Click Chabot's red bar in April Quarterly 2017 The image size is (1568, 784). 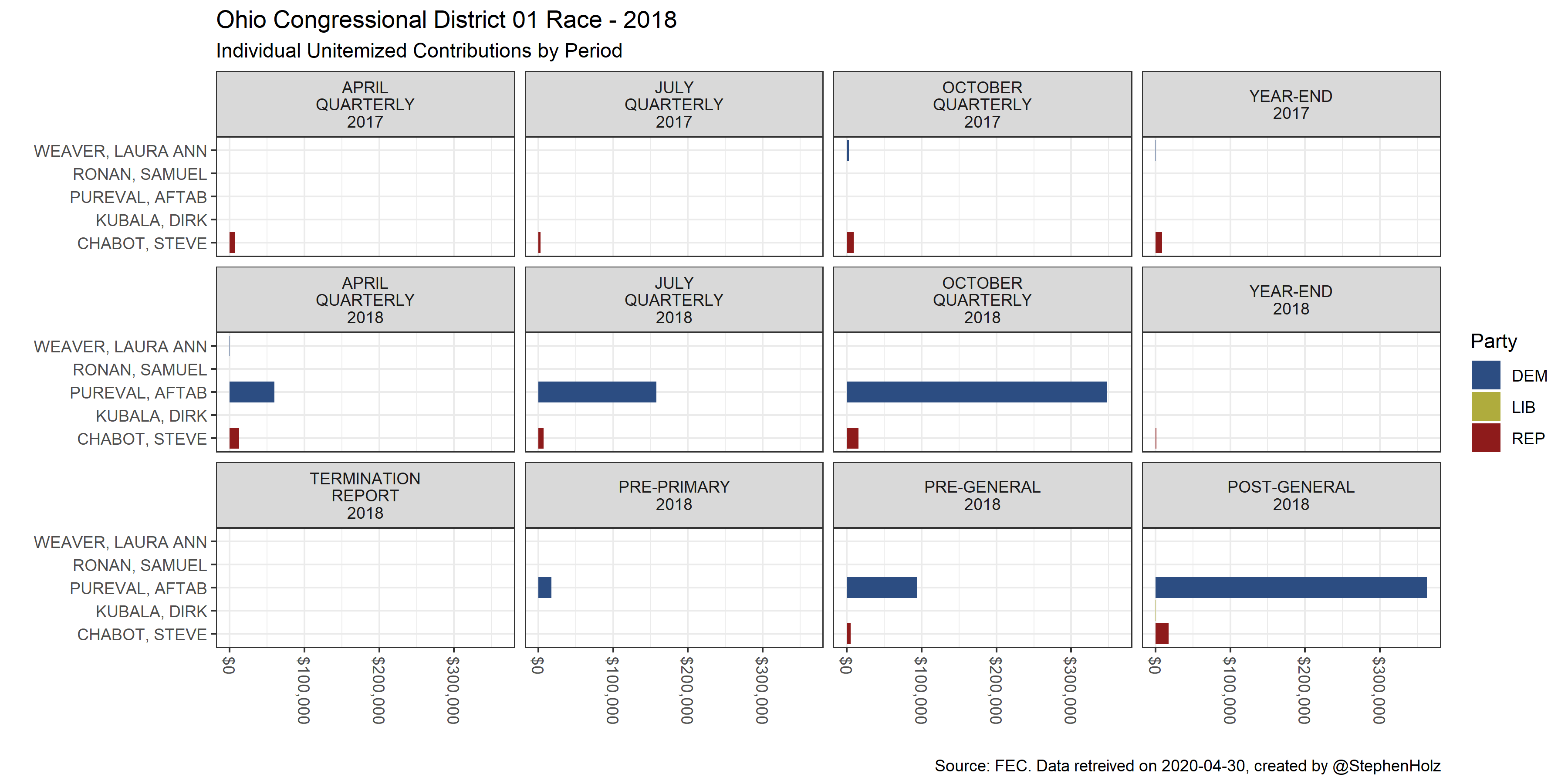(232, 242)
